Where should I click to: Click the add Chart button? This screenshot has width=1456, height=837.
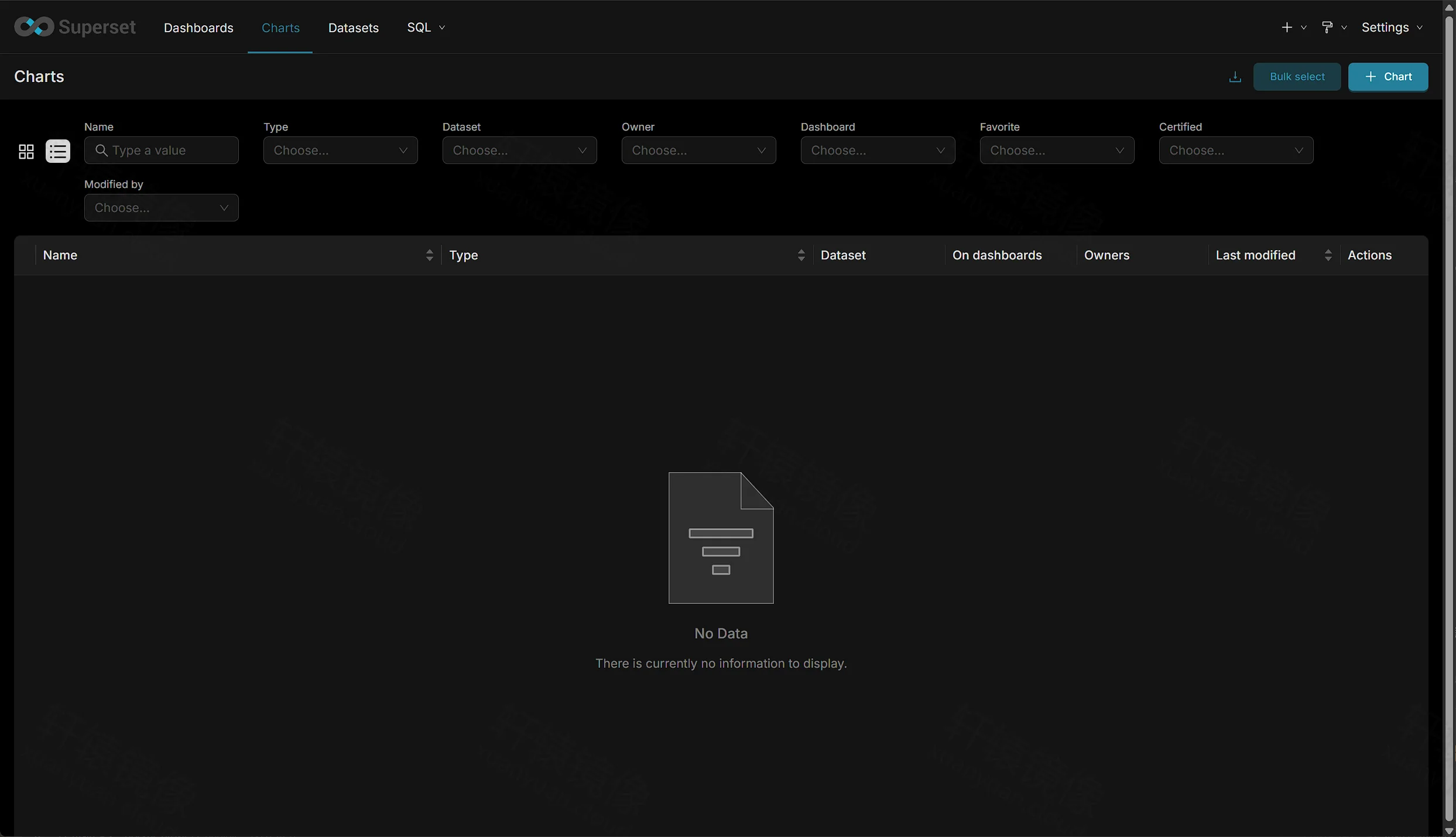pos(1388,77)
